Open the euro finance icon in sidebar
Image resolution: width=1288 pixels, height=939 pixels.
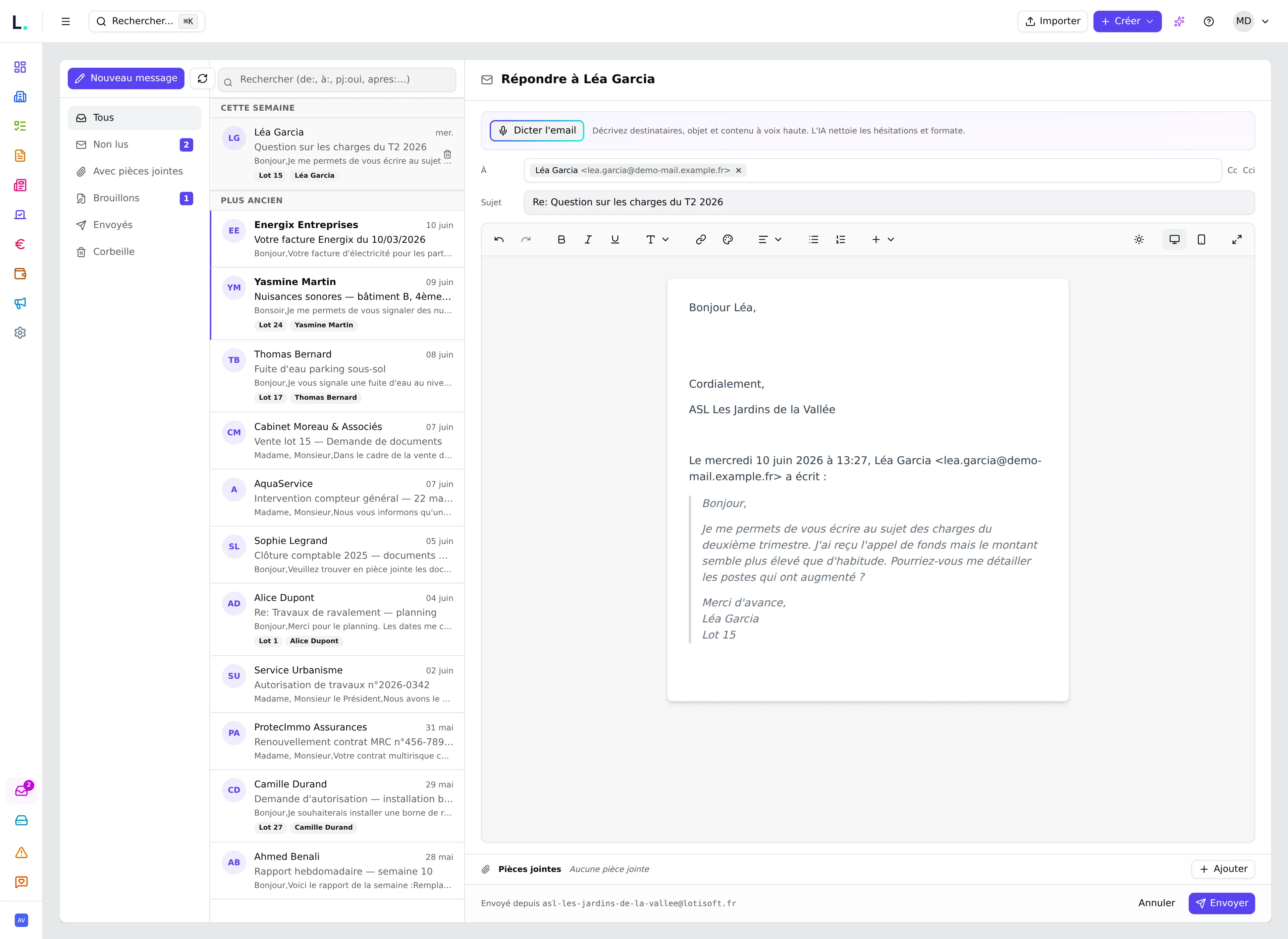pos(20,244)
